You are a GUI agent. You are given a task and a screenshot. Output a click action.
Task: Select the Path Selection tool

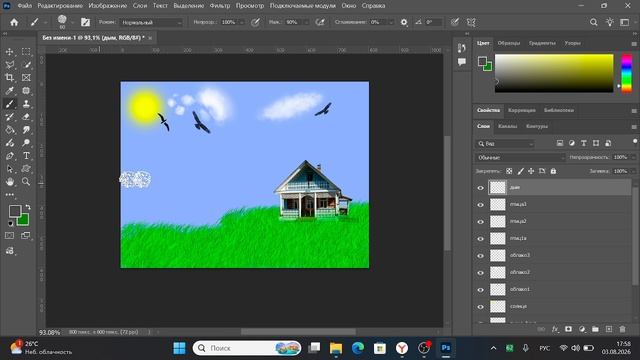(x=9, y=169)
